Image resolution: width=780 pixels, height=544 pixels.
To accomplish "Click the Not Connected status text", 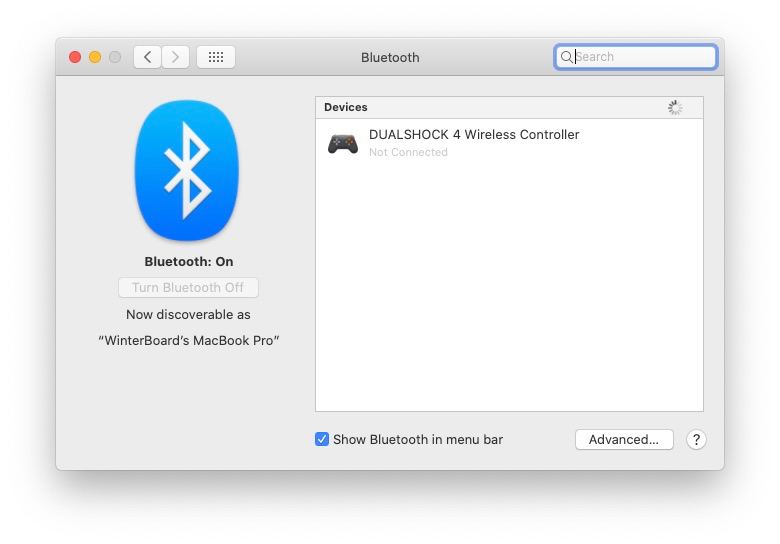I will click(408, 152).
